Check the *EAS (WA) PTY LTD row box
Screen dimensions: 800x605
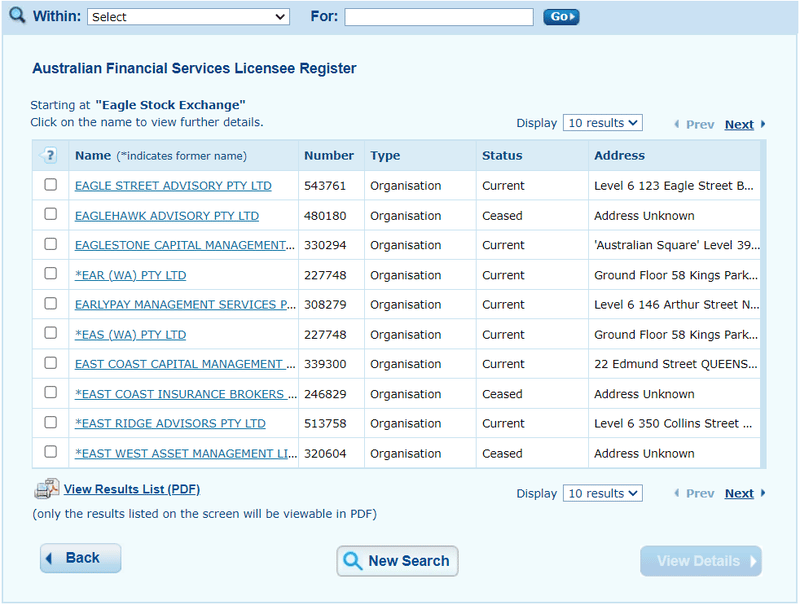click(51, 333)
